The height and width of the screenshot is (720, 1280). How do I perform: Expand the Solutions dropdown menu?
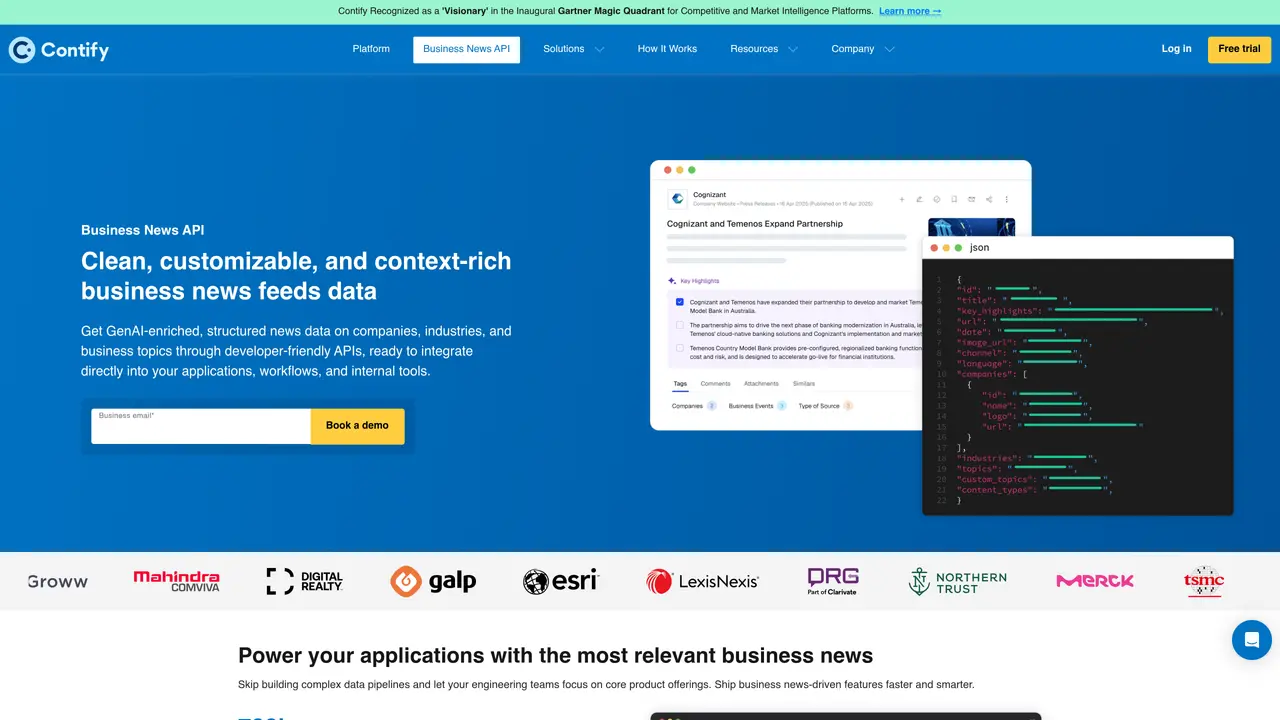(x=574, y=49)
